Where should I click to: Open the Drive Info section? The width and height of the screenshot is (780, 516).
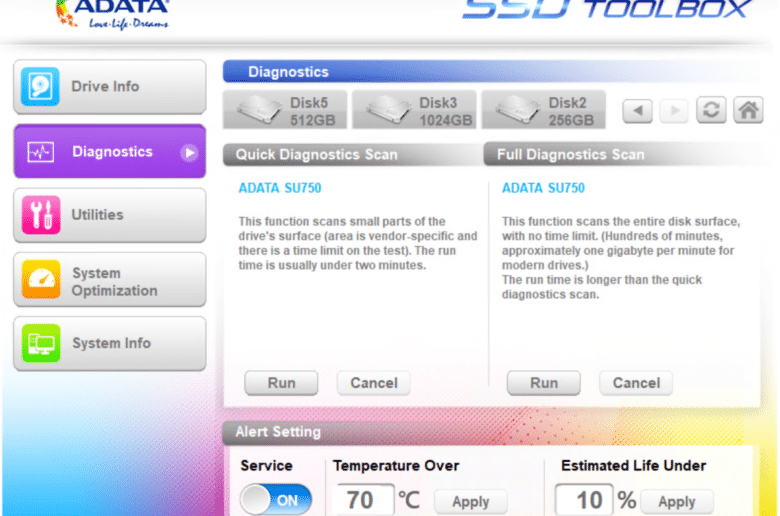tap(109, 87)
